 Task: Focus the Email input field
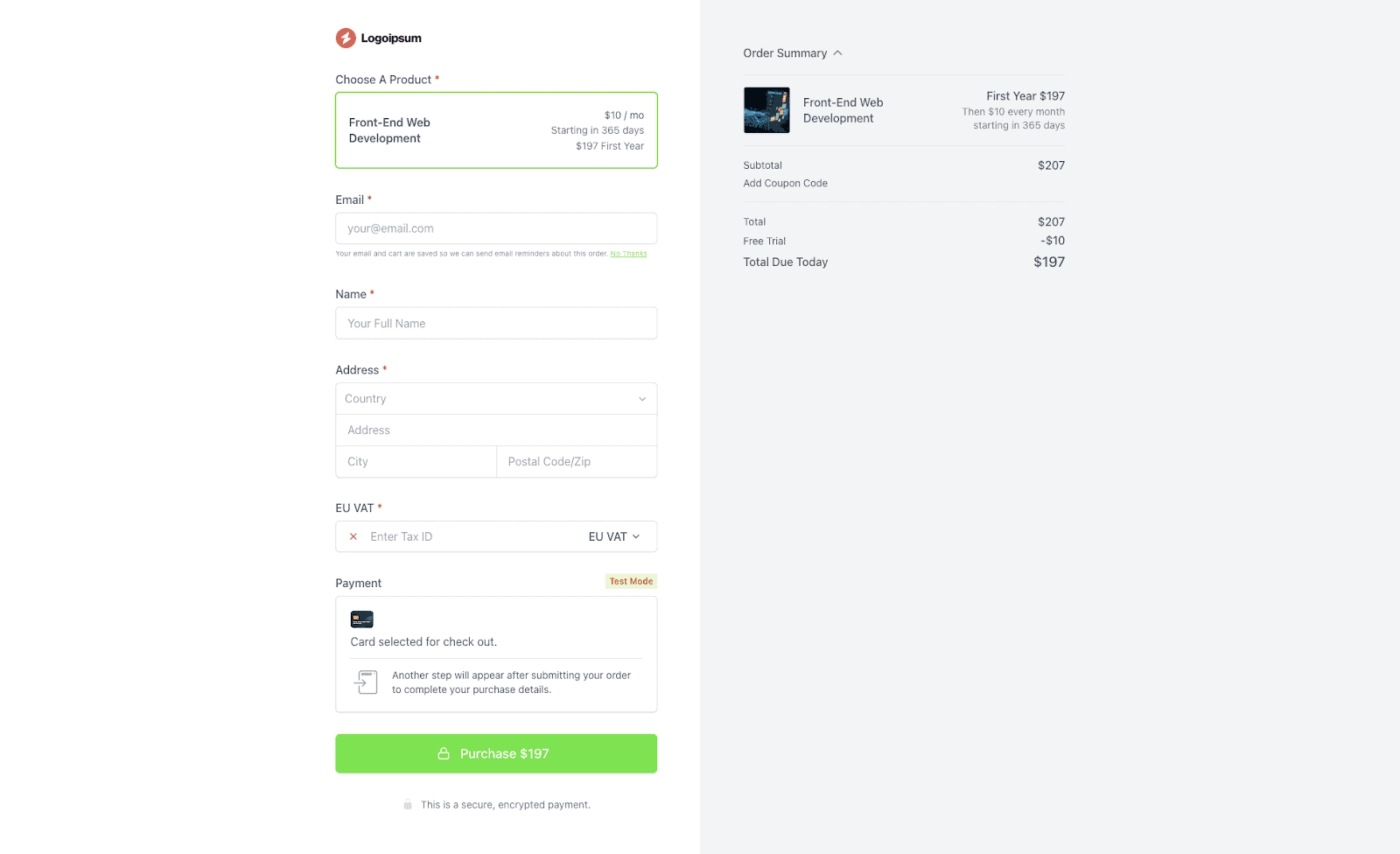click(x=496, y=228)
